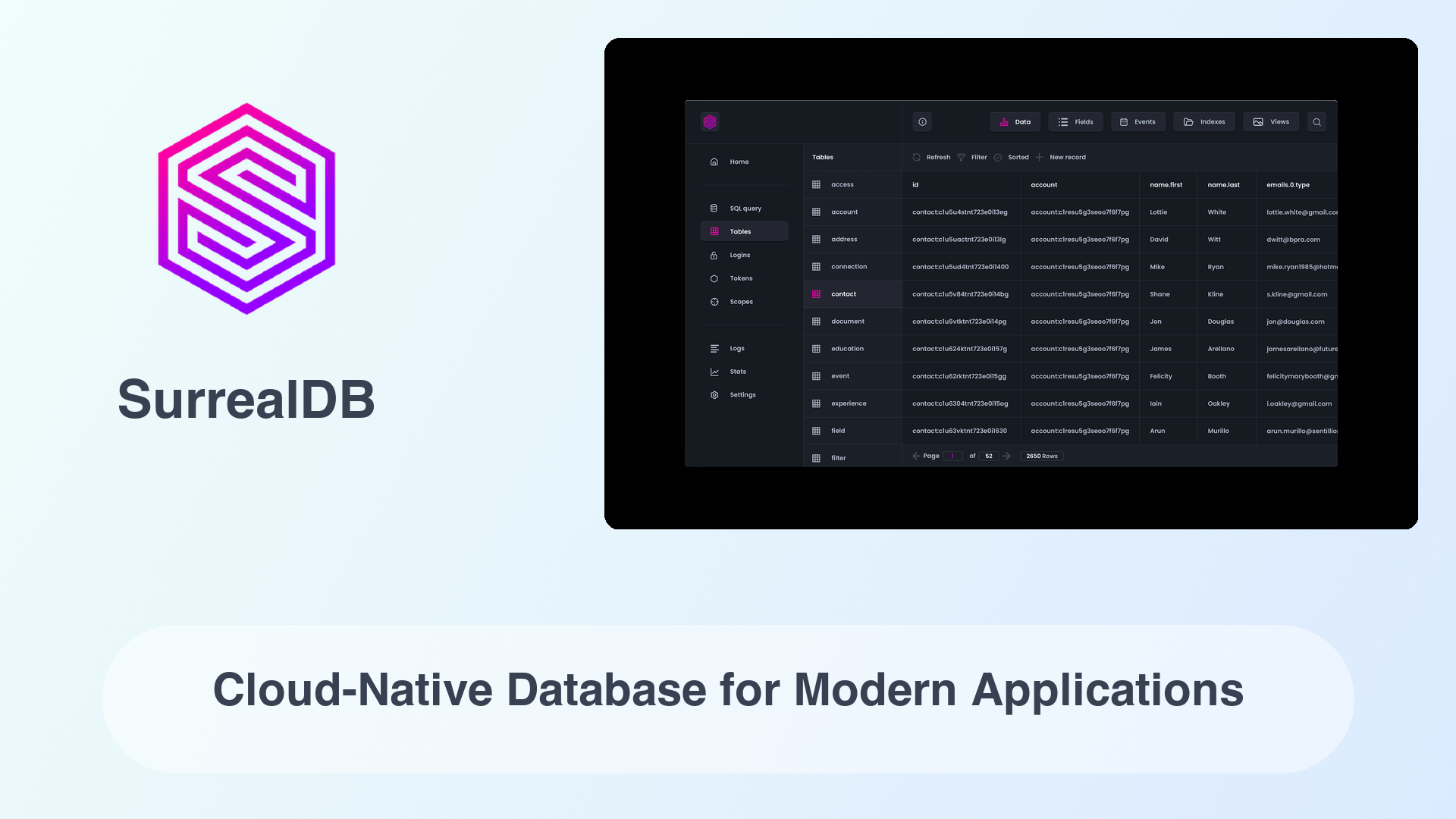Click the Logins lock icon

714,255
